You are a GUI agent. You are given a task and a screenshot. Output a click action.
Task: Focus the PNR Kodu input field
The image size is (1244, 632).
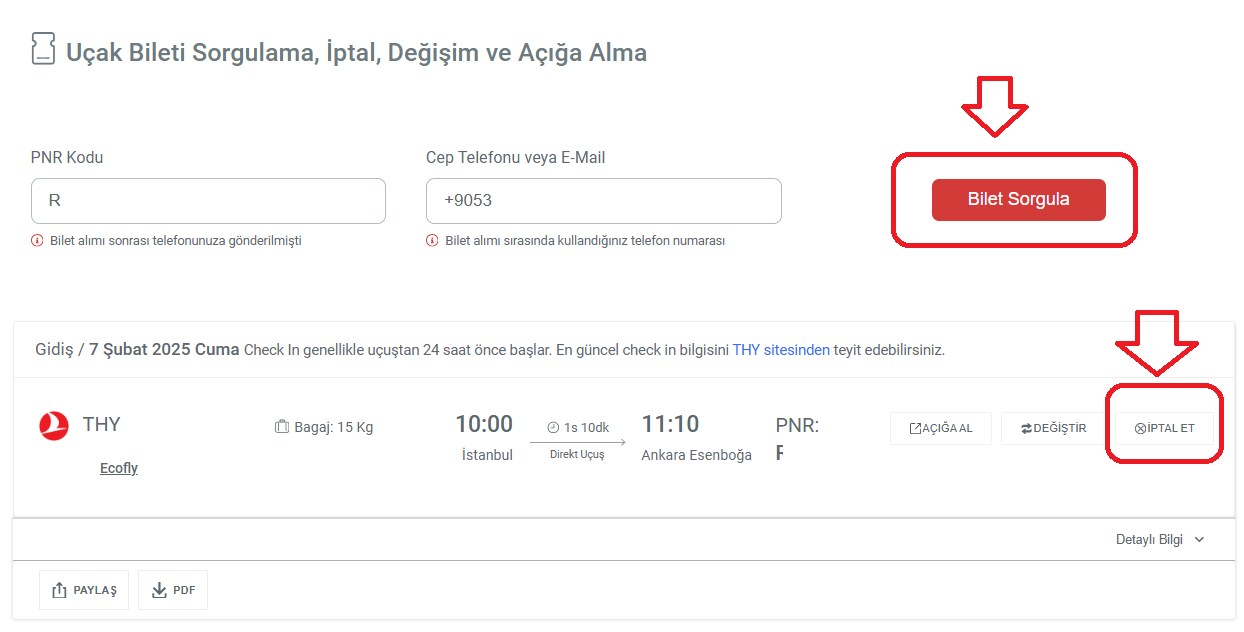208,201
